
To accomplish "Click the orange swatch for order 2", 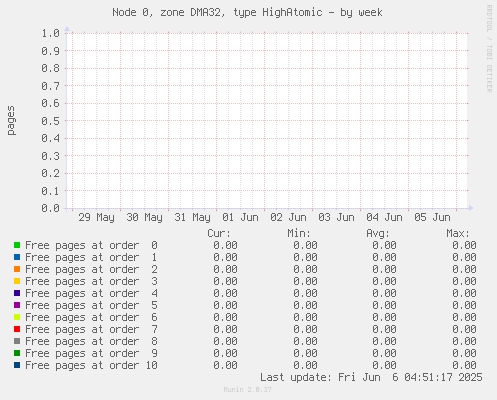I will click(x=17, y=269).
